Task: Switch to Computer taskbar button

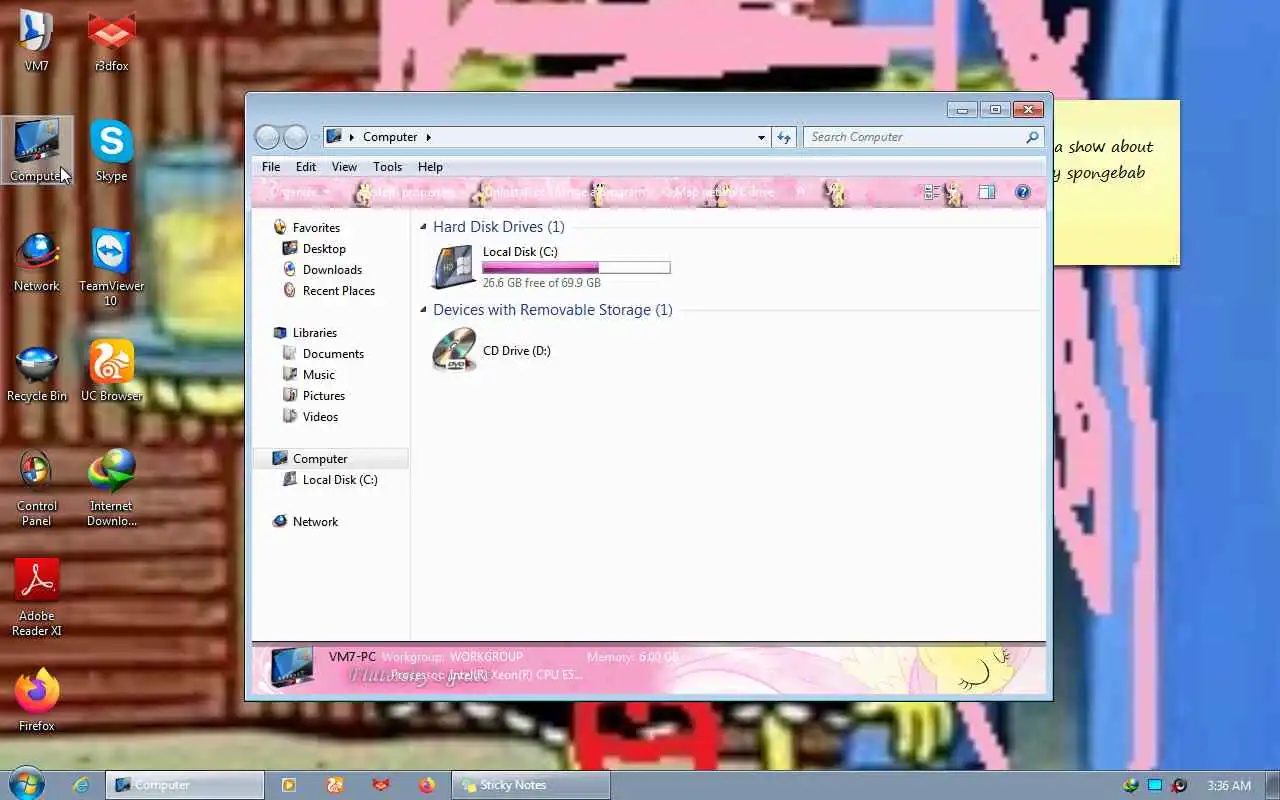Action: tap(185, 785)
